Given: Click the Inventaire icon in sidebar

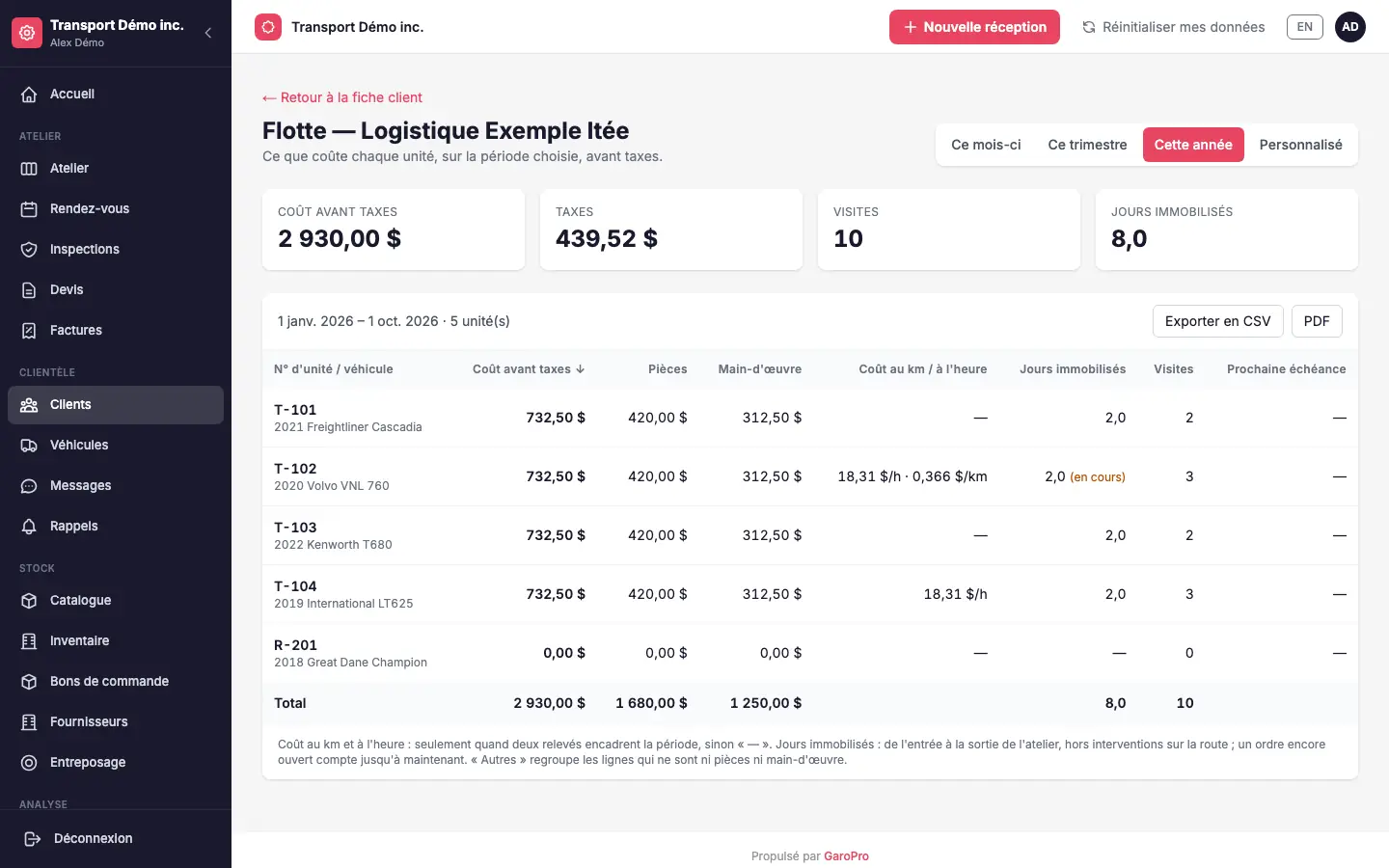Looking at the screenshot, I should [29, 641].
